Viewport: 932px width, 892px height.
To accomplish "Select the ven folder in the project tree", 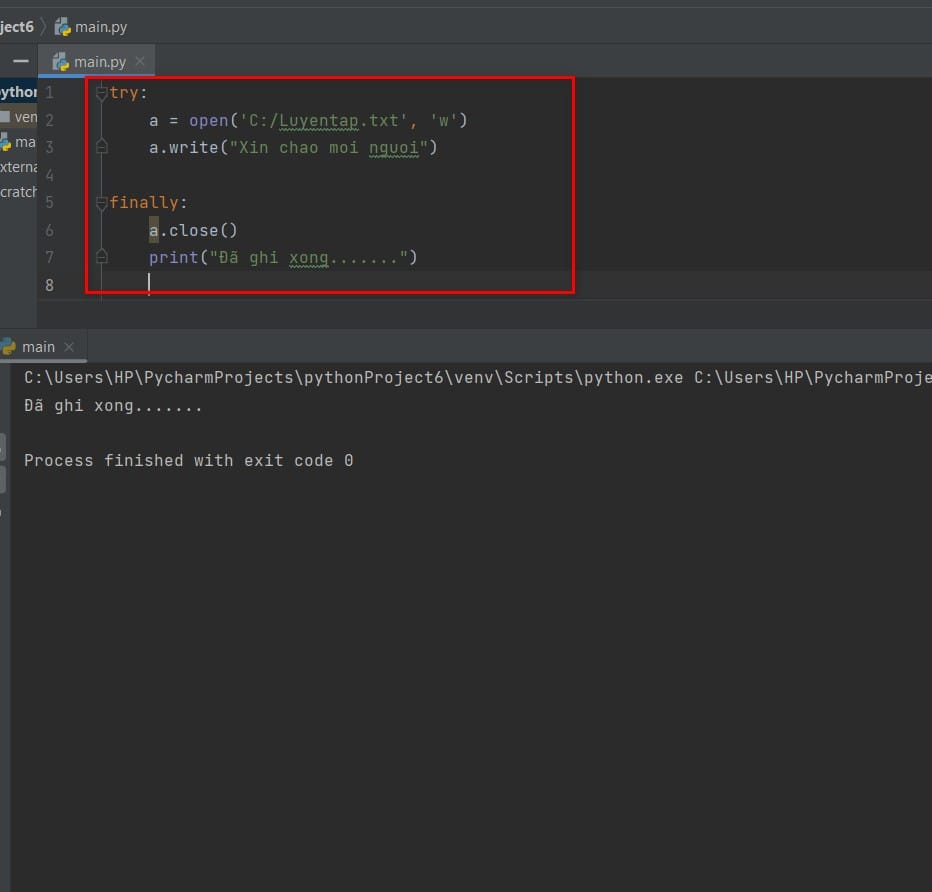I will point(19,117).
